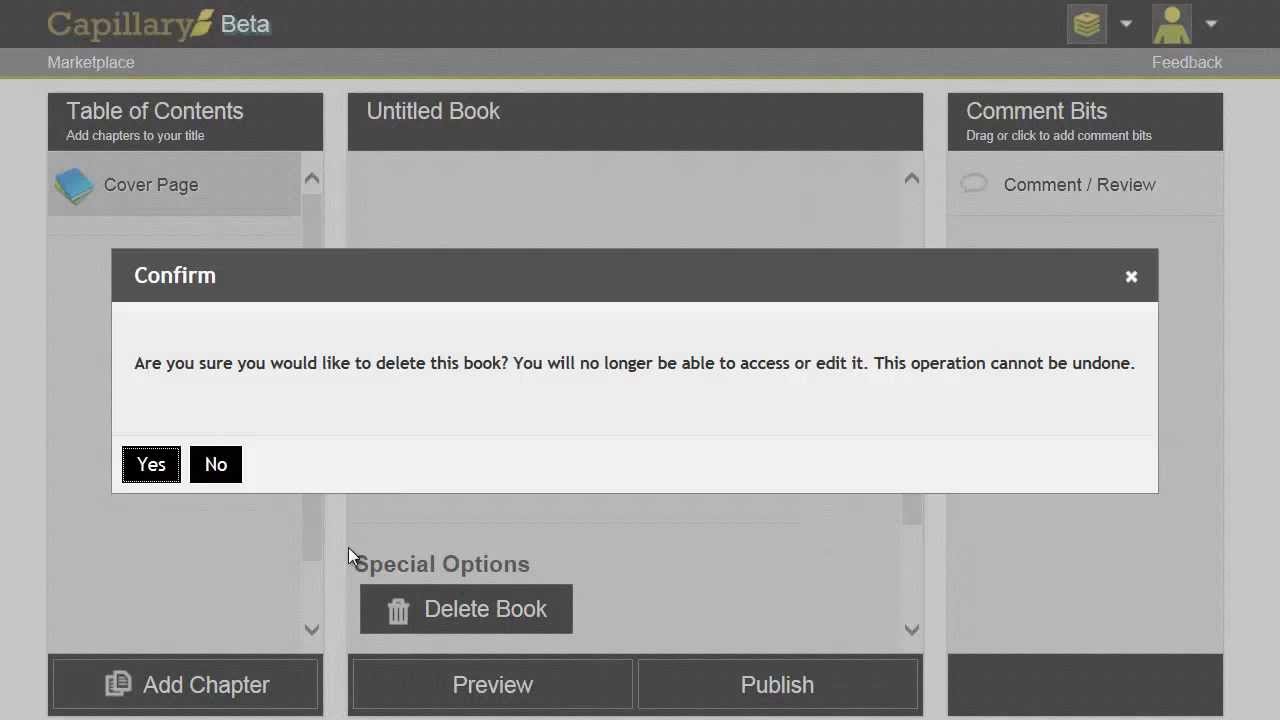Click the Untitled Book title

433,111
